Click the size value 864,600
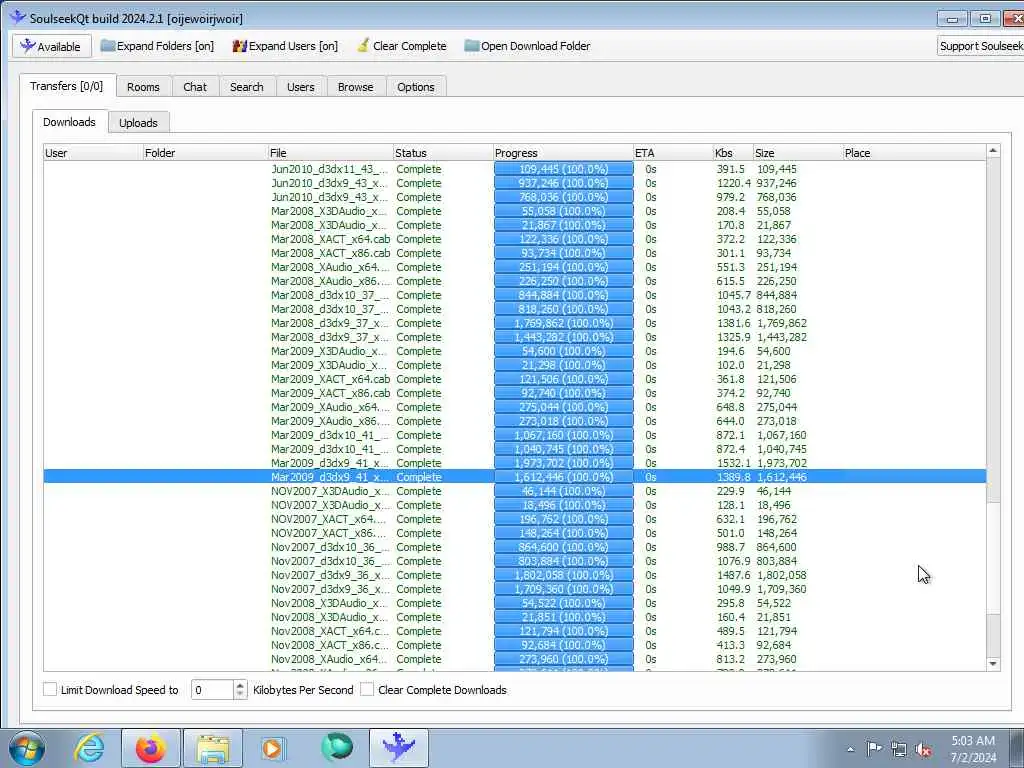This screenshot has height=768, width=1024. (776, 547)
